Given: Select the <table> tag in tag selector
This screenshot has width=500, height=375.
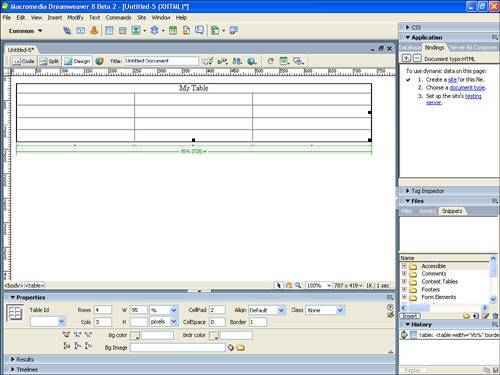Looking at the screenshot, I should tap(35, 285).
